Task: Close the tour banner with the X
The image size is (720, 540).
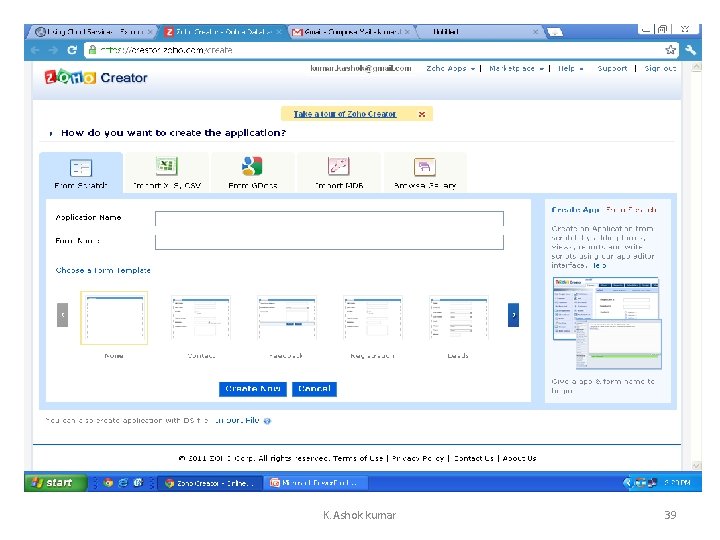Action: (422, 114)
